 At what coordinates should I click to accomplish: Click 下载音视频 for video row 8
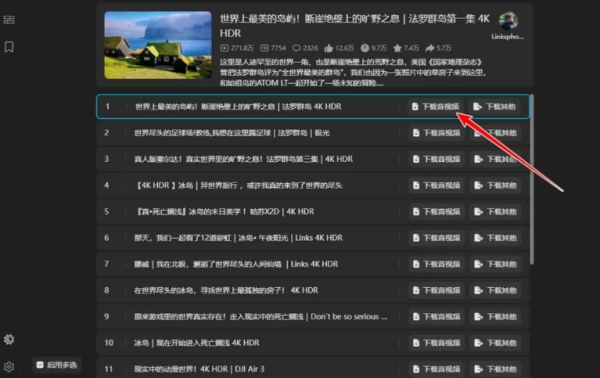(x=436, y=290)
